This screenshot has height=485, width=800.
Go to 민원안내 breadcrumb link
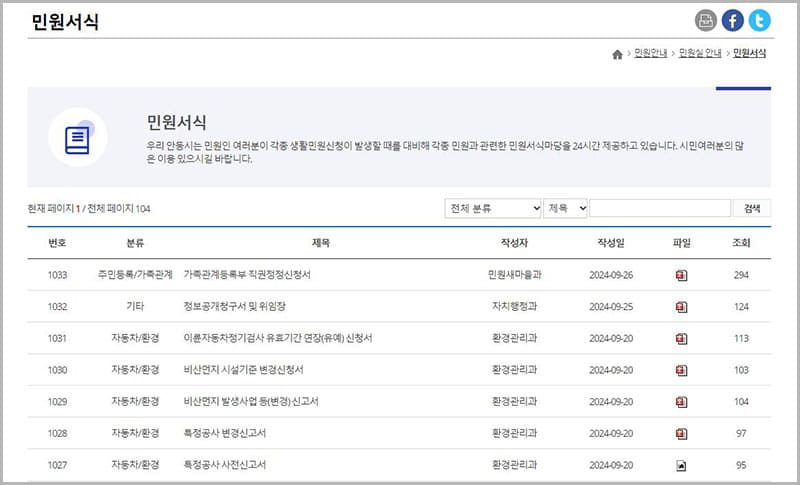tap(650, 54)
